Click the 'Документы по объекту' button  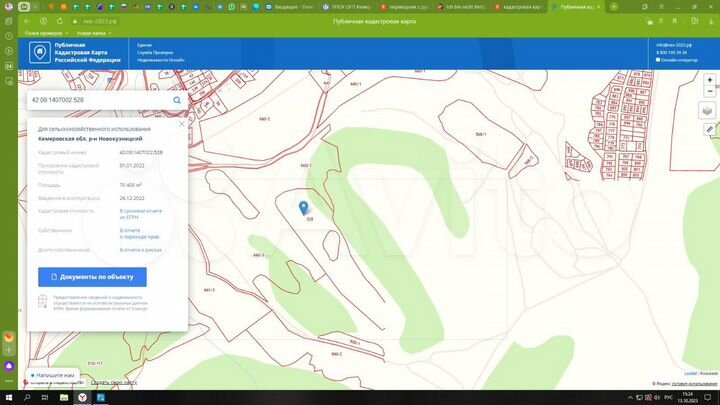click(x=92, y=277)
